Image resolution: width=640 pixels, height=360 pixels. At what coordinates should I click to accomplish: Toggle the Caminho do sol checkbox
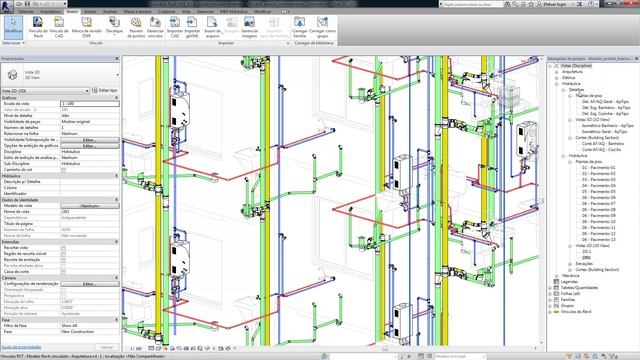click(x=63, y=170)
